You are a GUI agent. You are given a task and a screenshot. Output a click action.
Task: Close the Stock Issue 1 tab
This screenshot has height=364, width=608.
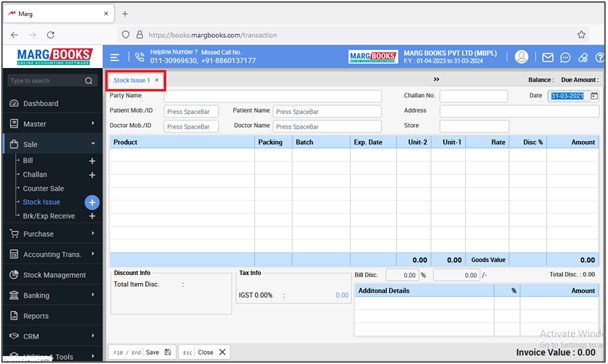click(157, 80)
